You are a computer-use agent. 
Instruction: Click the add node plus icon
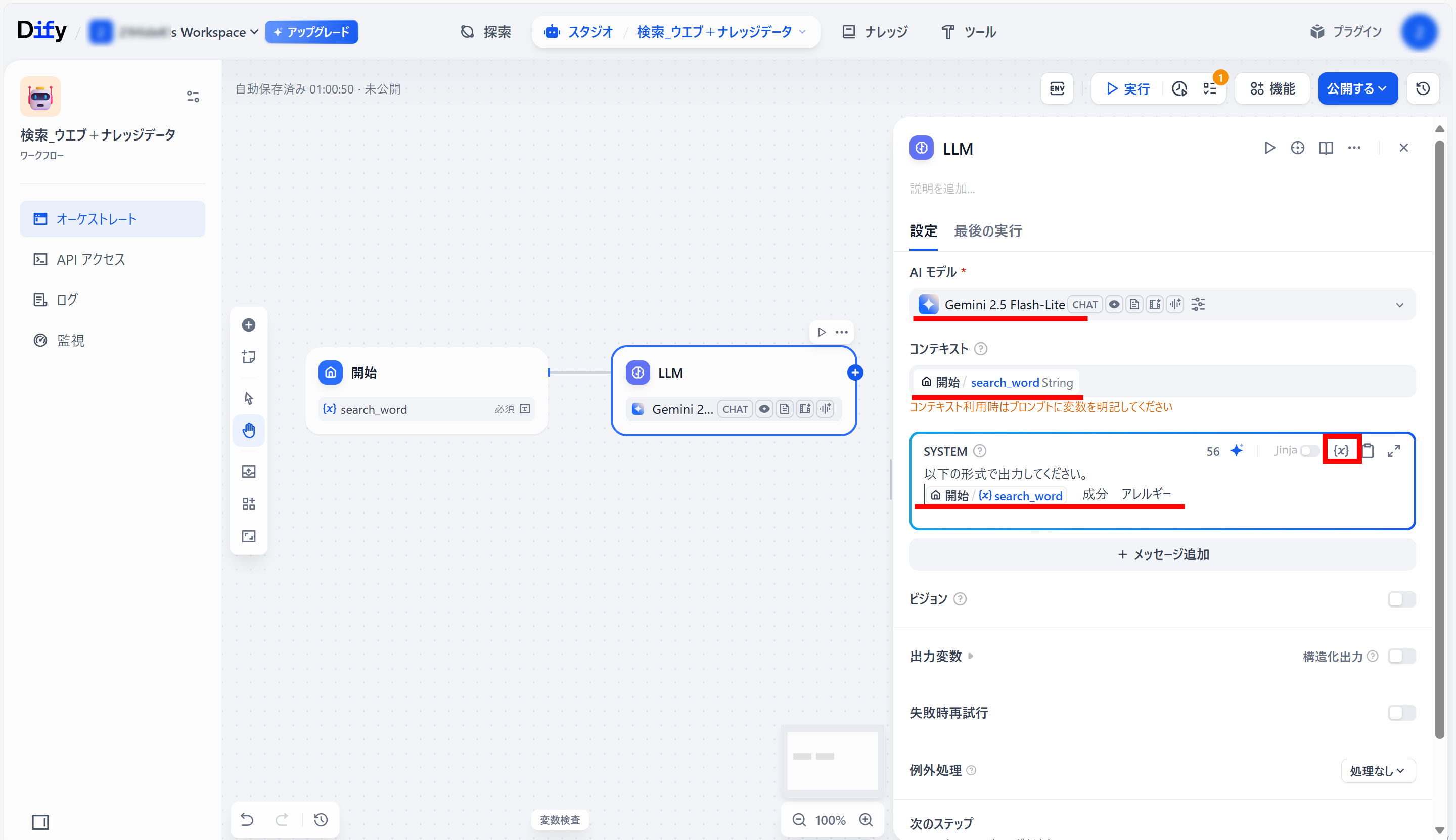pos(249,325)
